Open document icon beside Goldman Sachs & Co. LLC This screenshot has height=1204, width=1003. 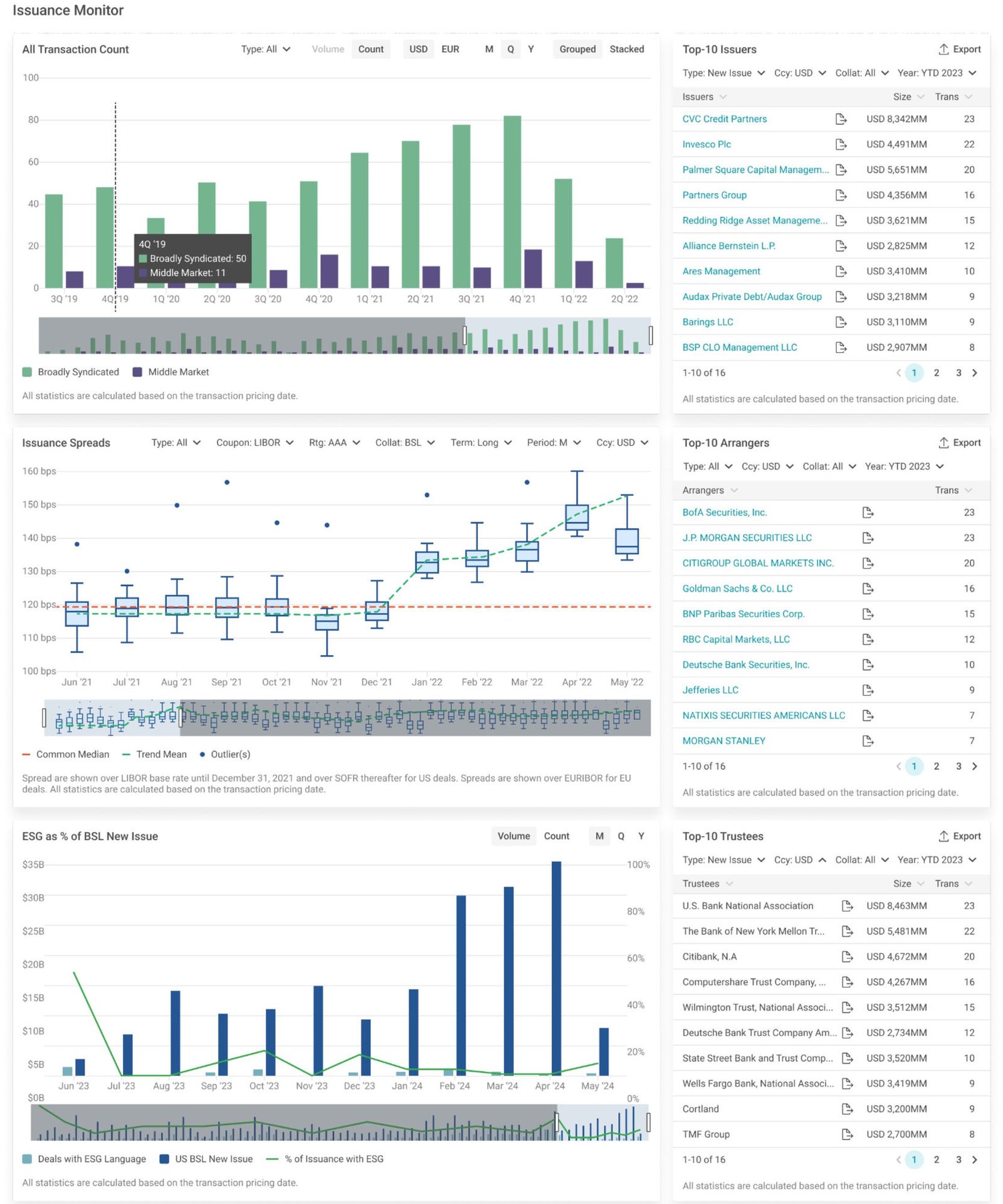tap(868, 589)
